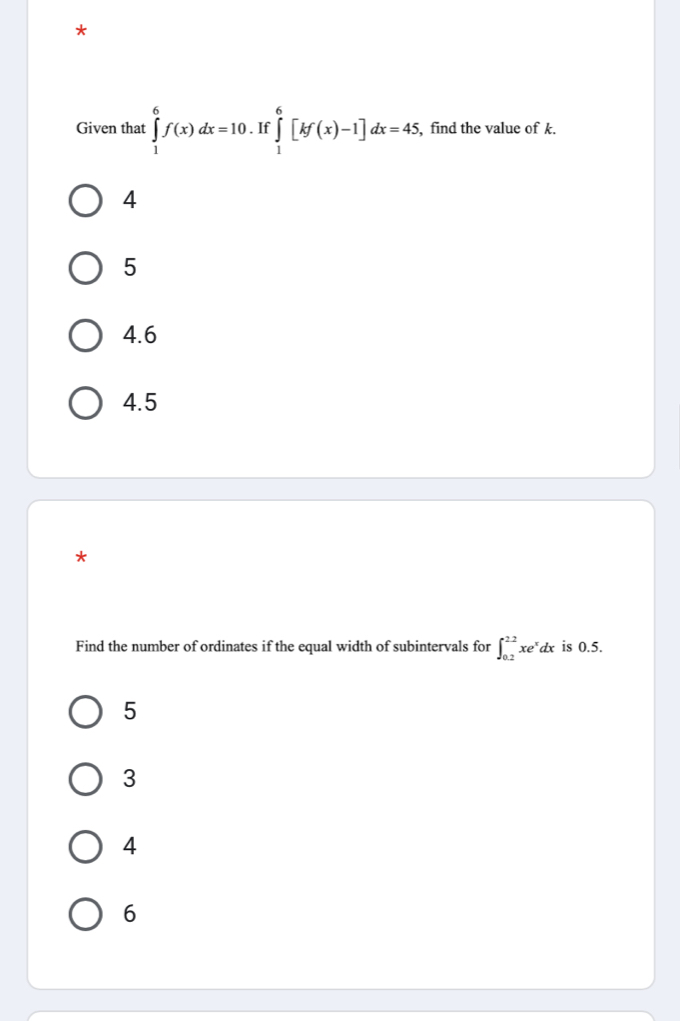The image size is (680, 1021).
Task: Click the '3' answer label text
Action: 129,779
